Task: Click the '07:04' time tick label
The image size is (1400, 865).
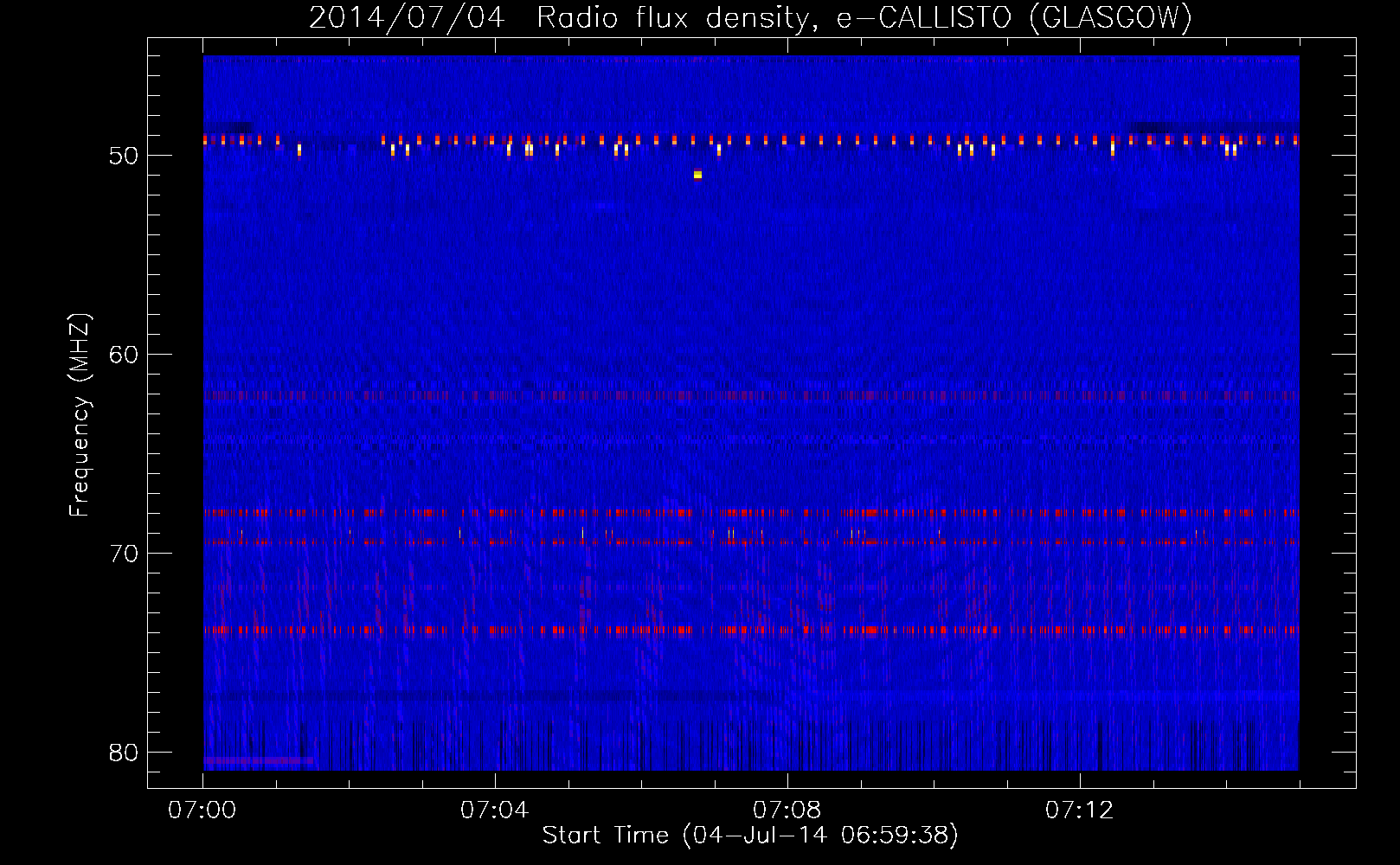Action: click(495, 811)
